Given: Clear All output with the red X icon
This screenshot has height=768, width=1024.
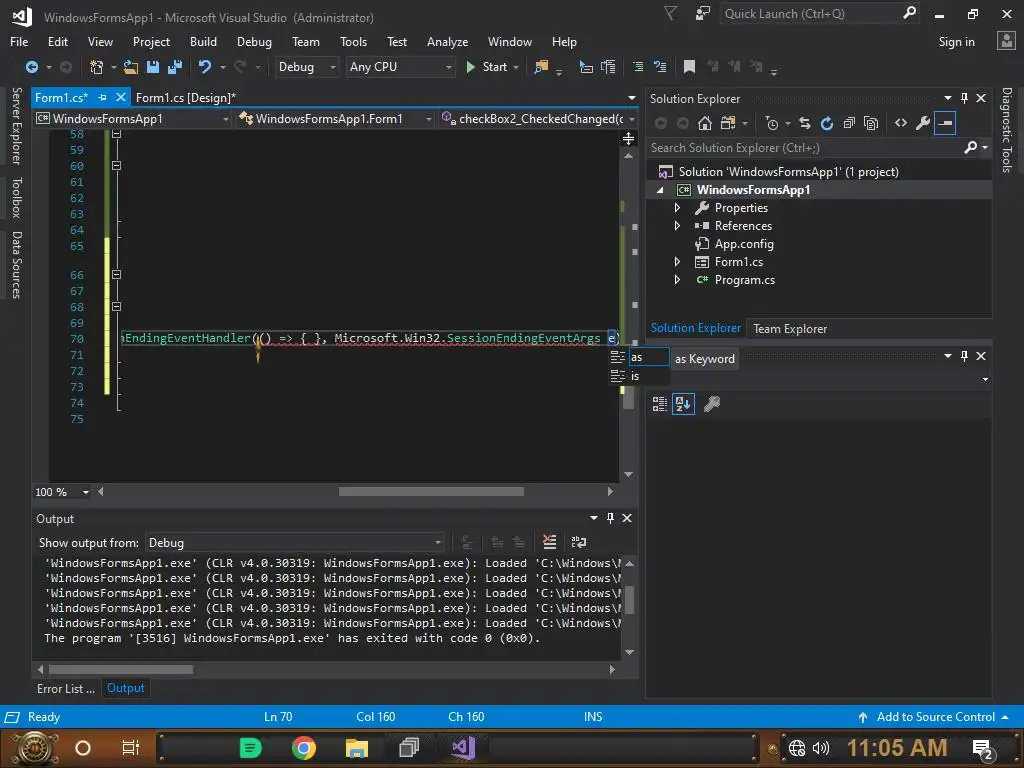Looking at the screenshot, I should point(550,542).
